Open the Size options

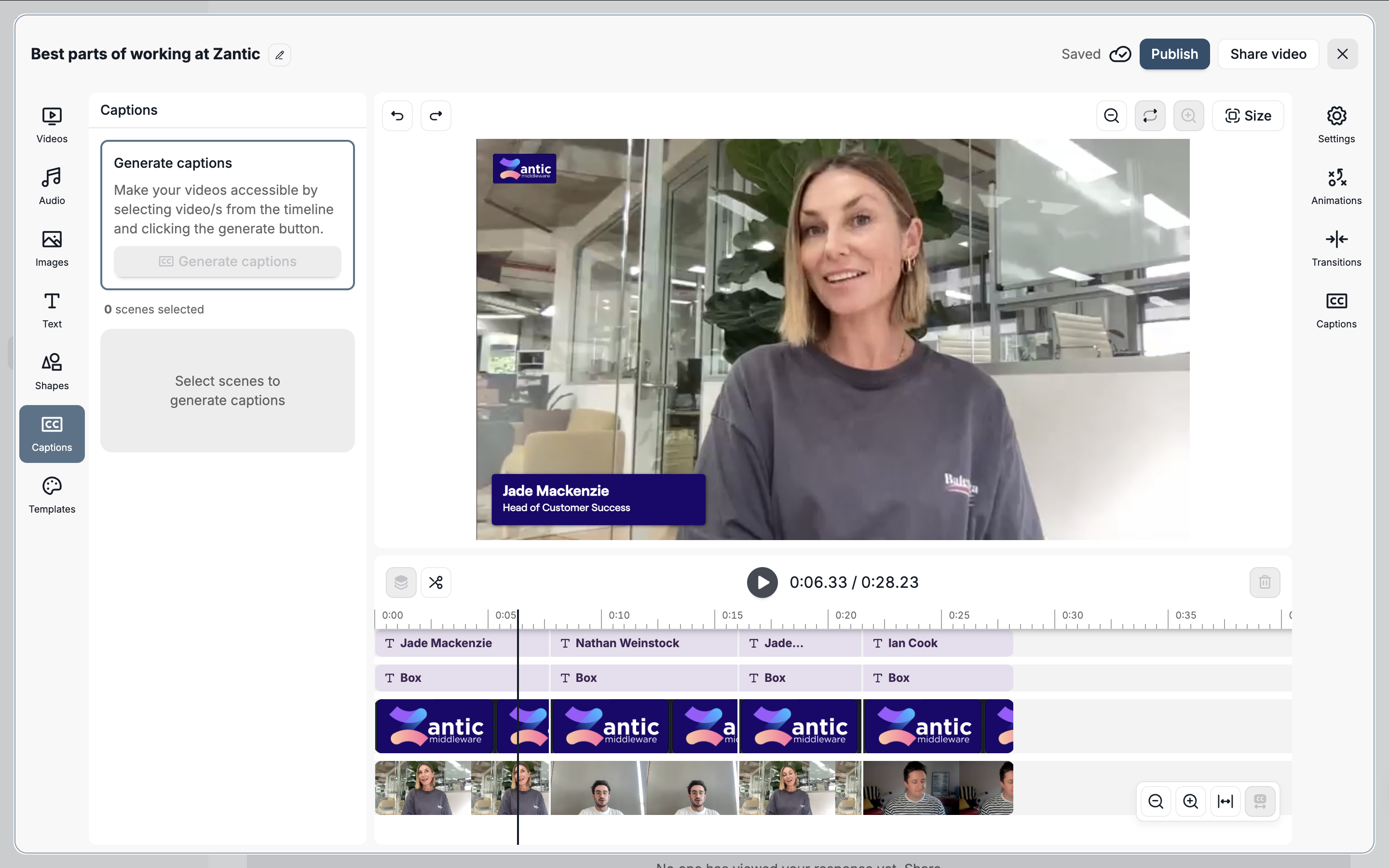pos(1248,116)
